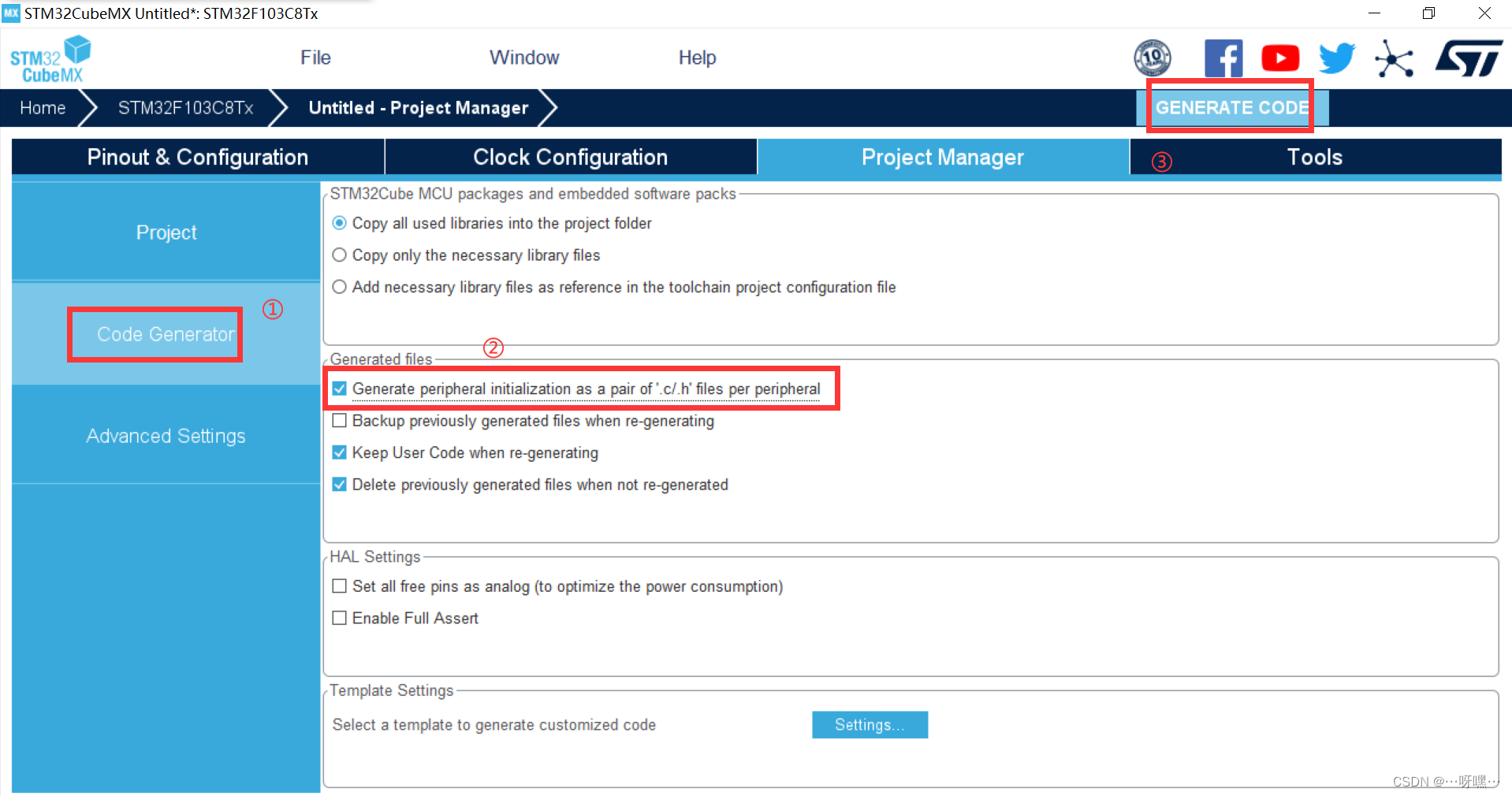Open the Project side section
The image size is (1512, 796).
coord(166,232)
